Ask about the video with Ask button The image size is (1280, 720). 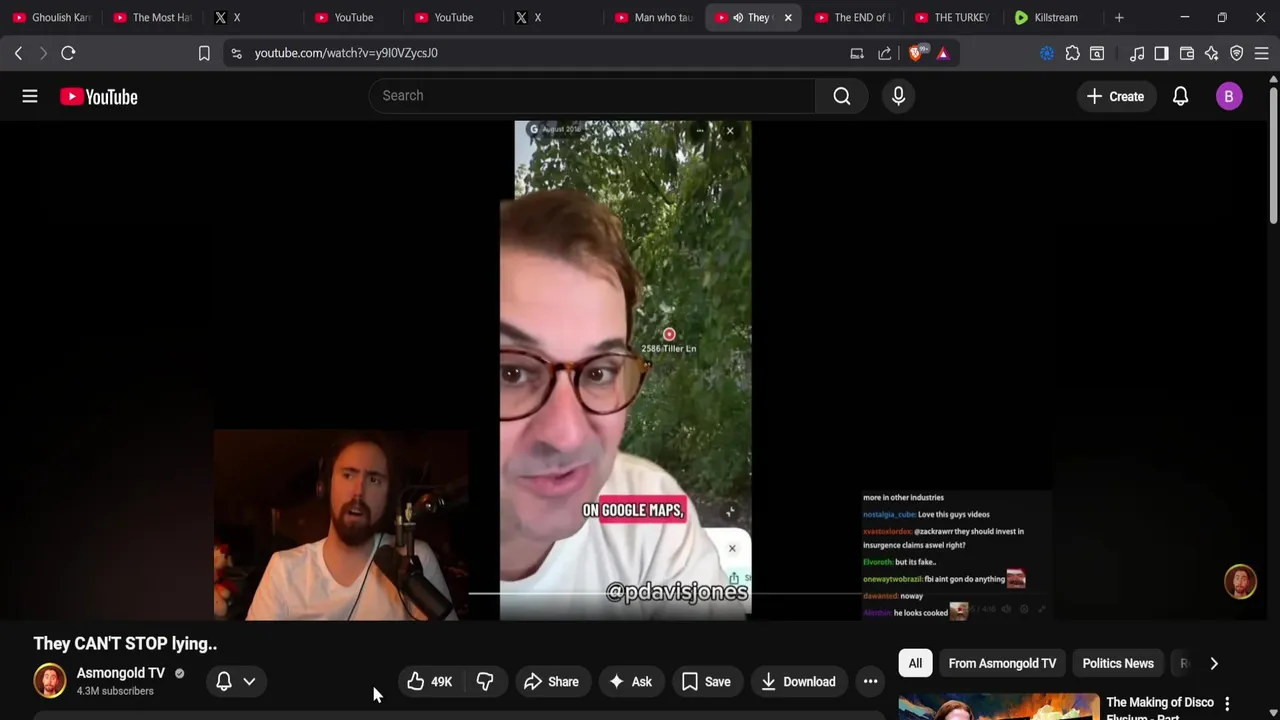tap(631, 681)
